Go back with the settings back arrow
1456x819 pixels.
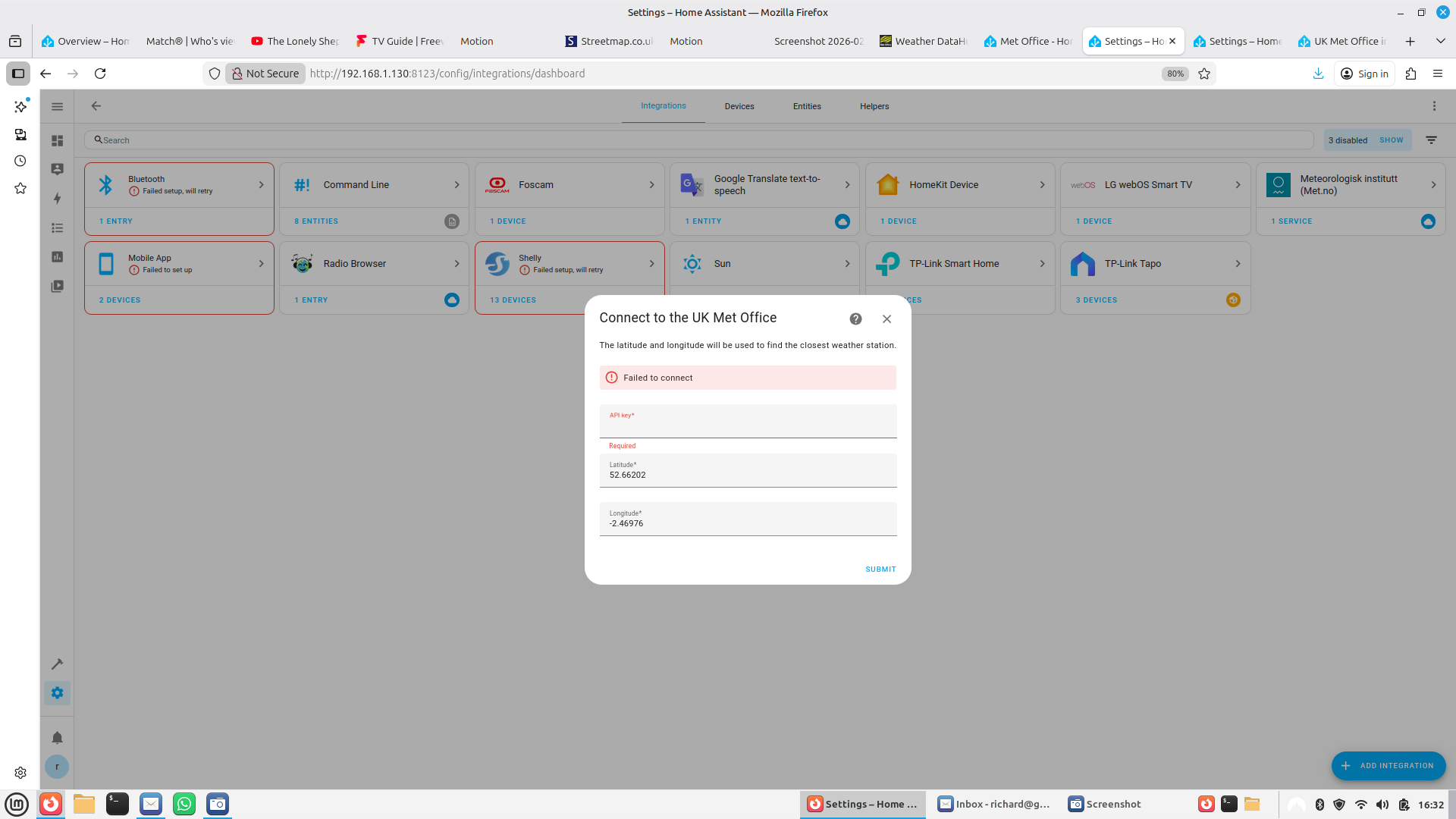[96, 106]
